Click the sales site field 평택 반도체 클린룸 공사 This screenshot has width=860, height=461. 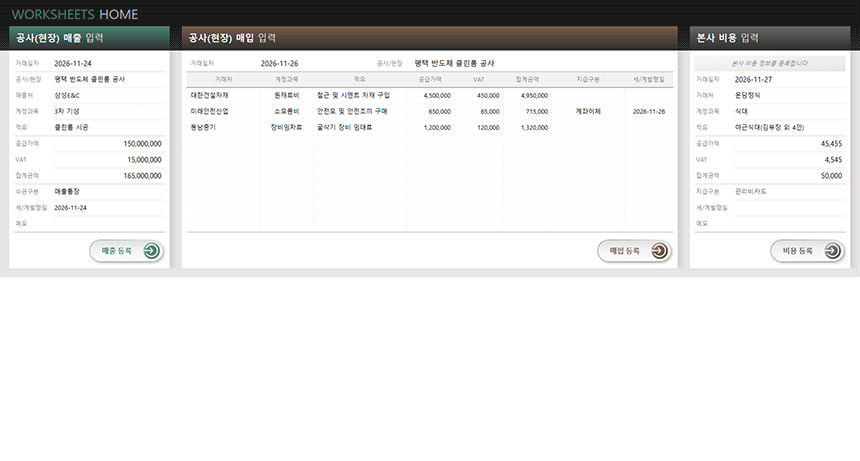coord(109,79)
